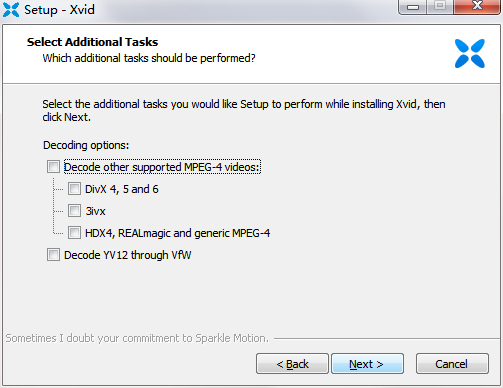Viewport: 503px width, 388px height.
Task: Click the 'HDX4, REALmagic and generic MPEG-4' label text
Action: tap(177, 233)
